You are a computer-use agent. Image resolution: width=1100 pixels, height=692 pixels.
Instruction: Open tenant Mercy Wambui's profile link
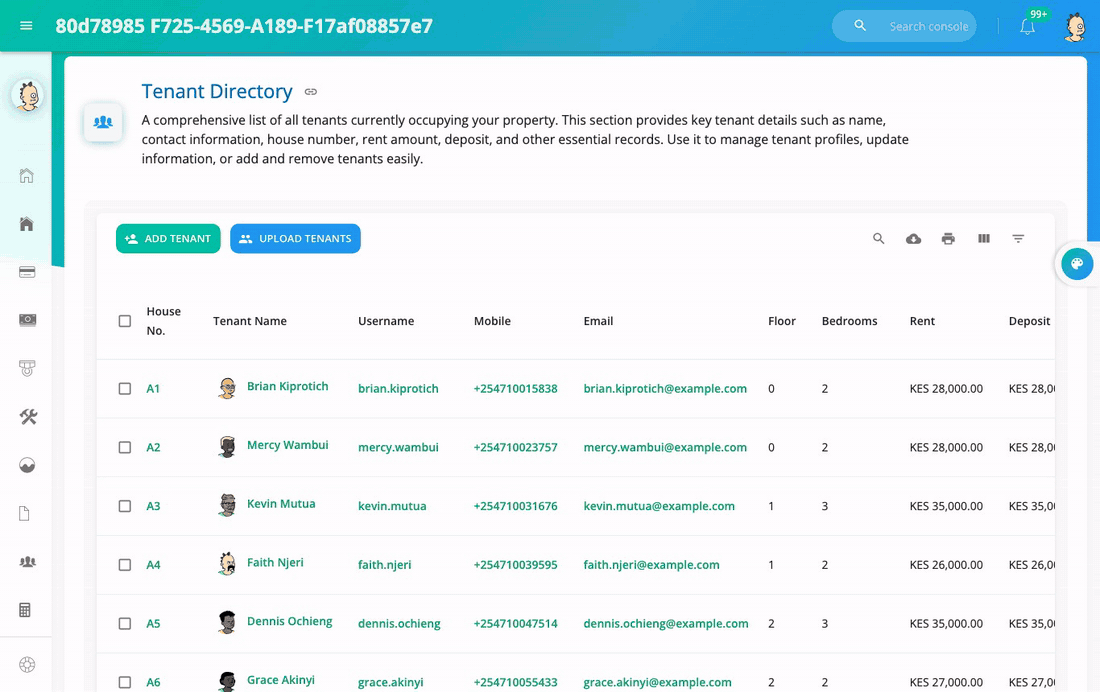pyautogui.click(x=288, y=445)
